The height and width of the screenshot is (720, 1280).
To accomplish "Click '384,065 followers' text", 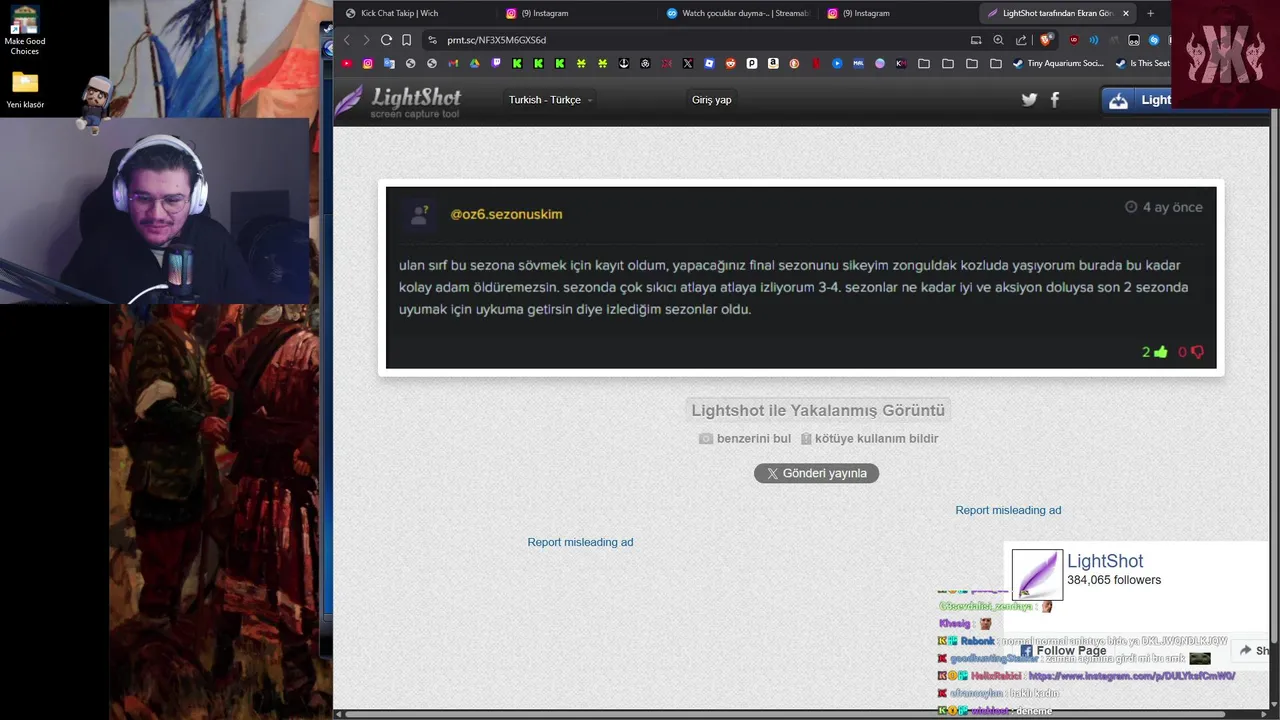I will (1114, 580).
